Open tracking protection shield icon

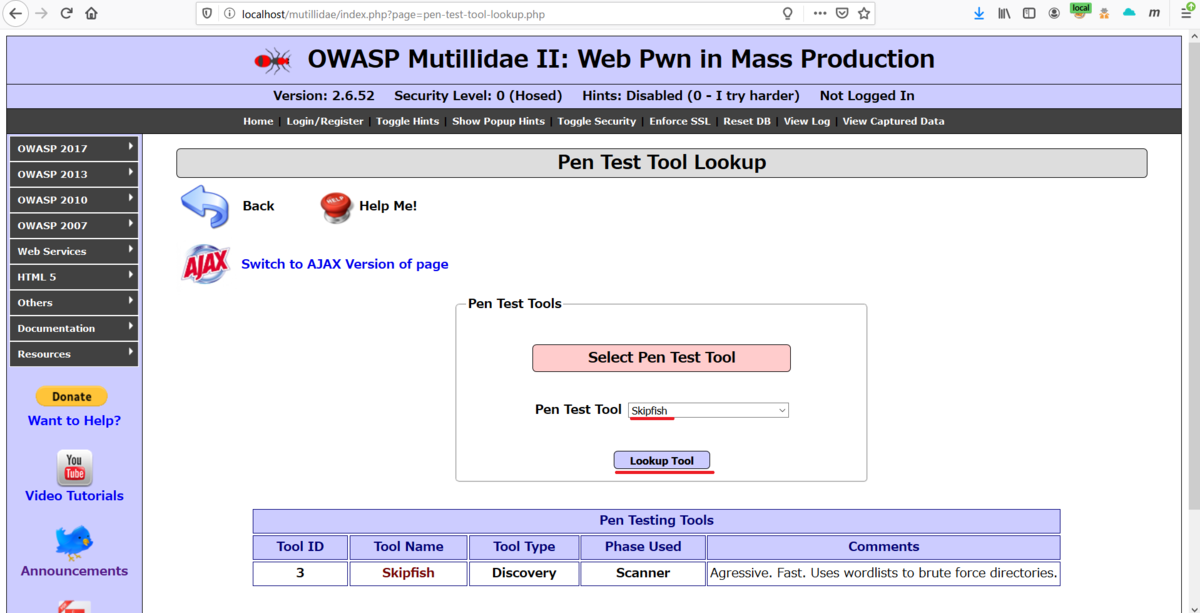pyautogui.click(x=207, y=14)
